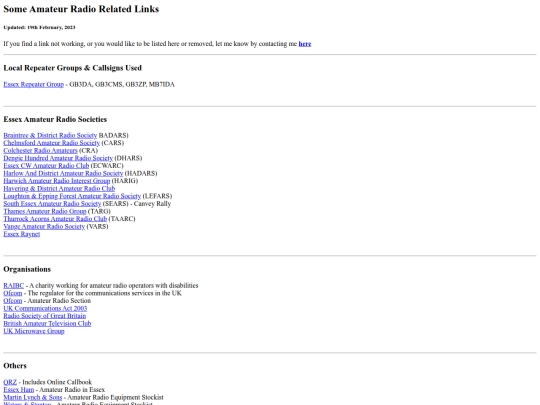Go to Dengie Hundred Amateur Radio Society

(58, 158)
